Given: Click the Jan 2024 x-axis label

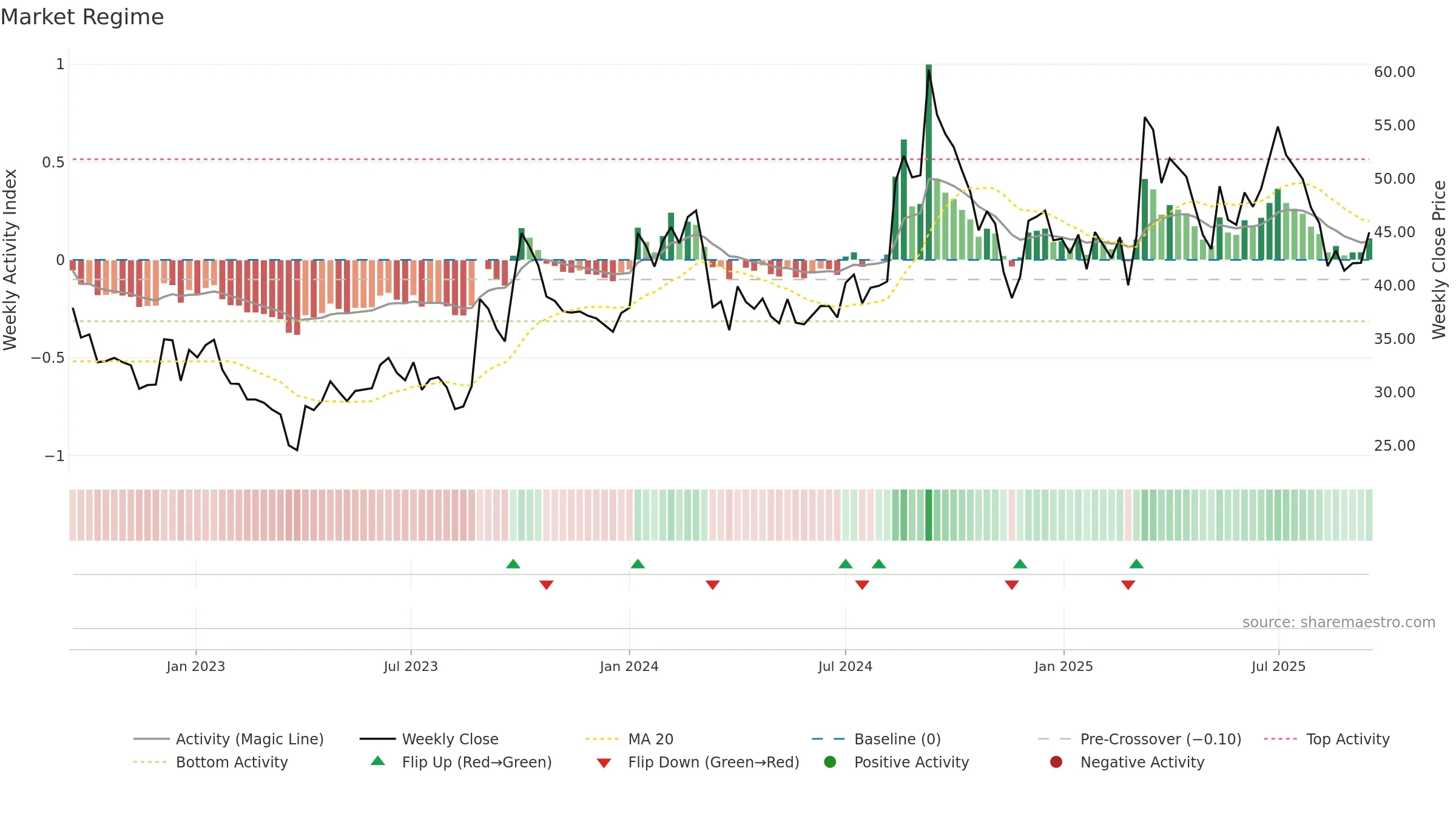Looking at the screenshot, I should (629, 666).
